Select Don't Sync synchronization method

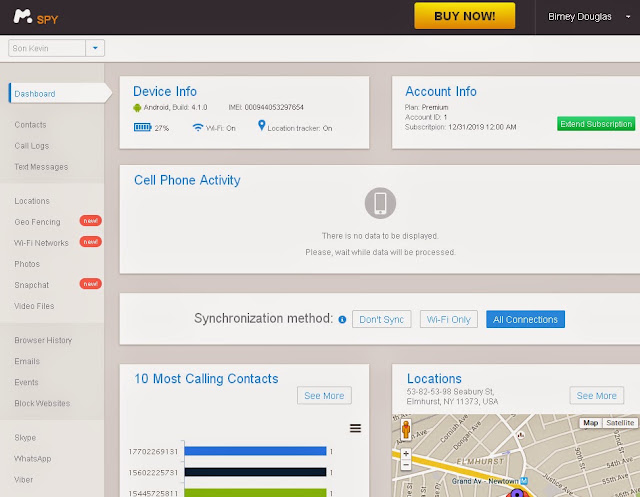(x=381, y=319)
